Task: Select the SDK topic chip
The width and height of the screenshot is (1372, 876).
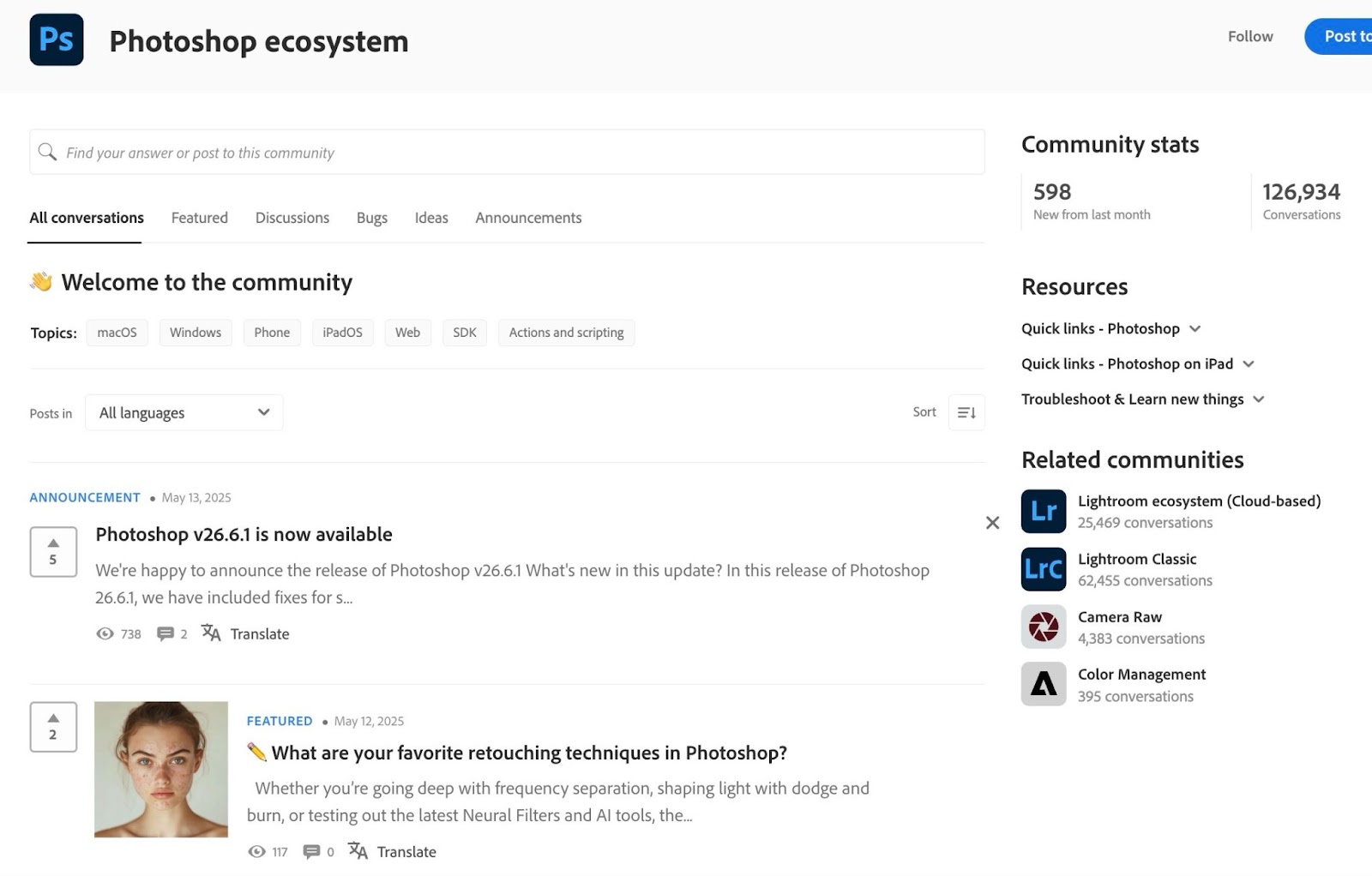Action: (x=465, y=333)
